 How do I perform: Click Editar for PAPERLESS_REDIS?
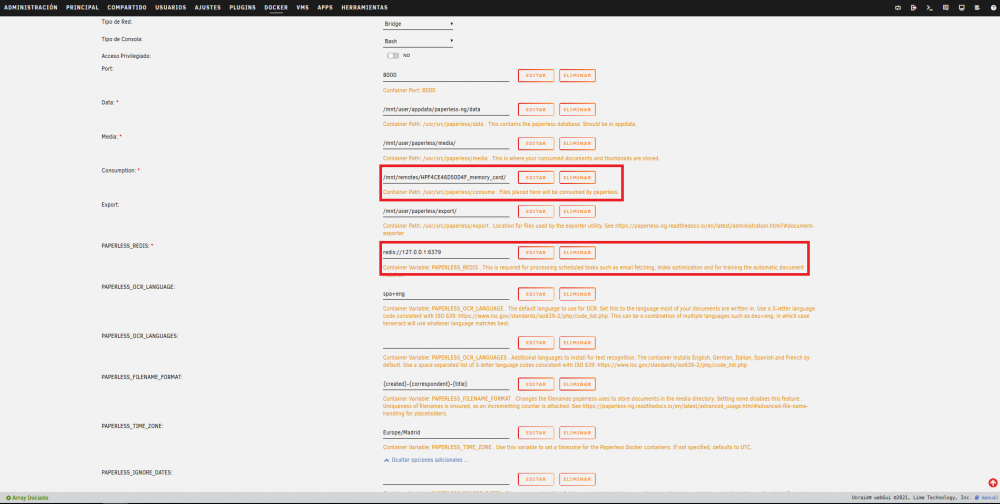tap(536, 253)
